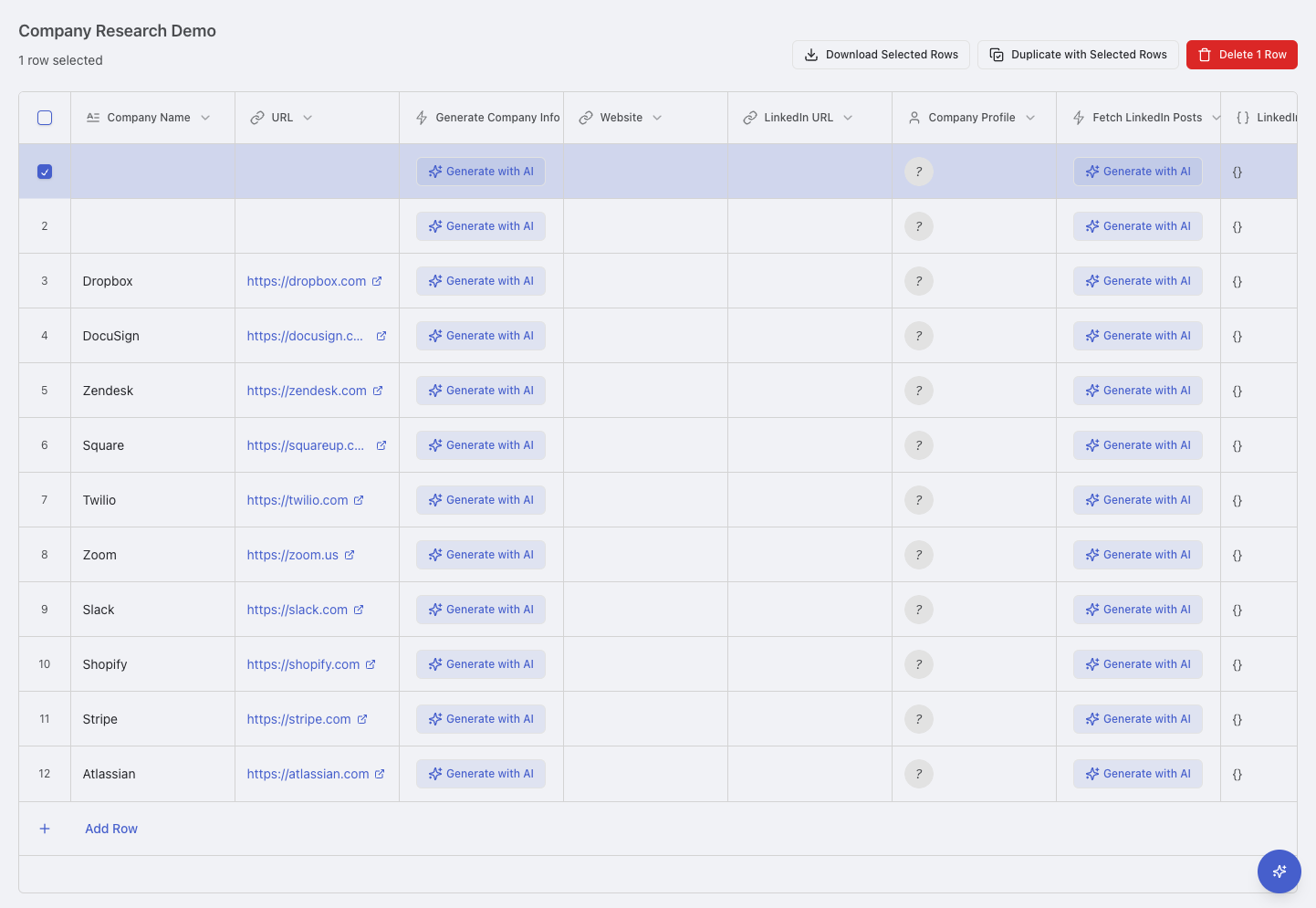Viewport: 1316px width, 908px height.
Task: Select the DocuSign company name cell
Action: coord(153,336)
